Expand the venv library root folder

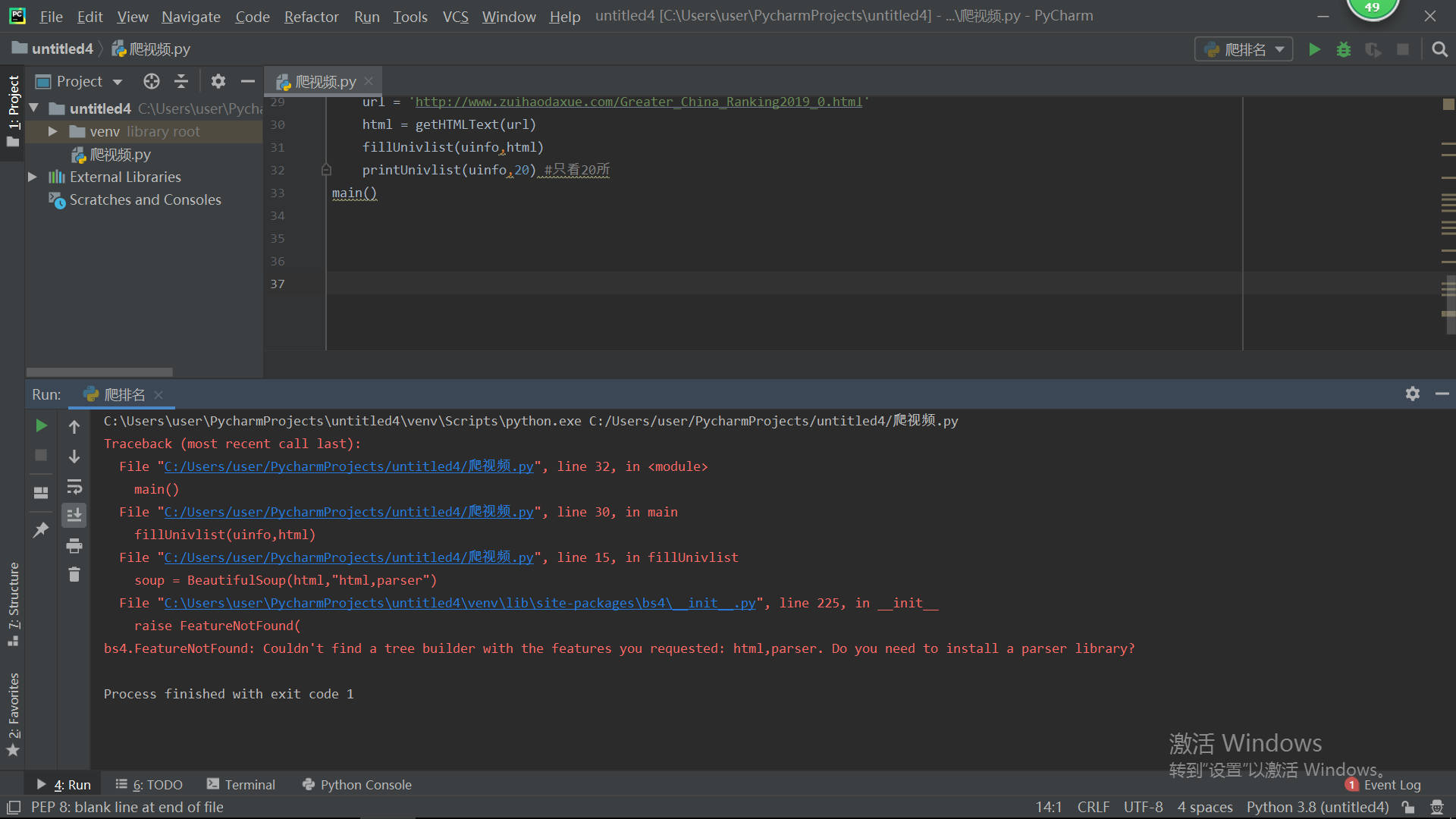pos(52,131)
